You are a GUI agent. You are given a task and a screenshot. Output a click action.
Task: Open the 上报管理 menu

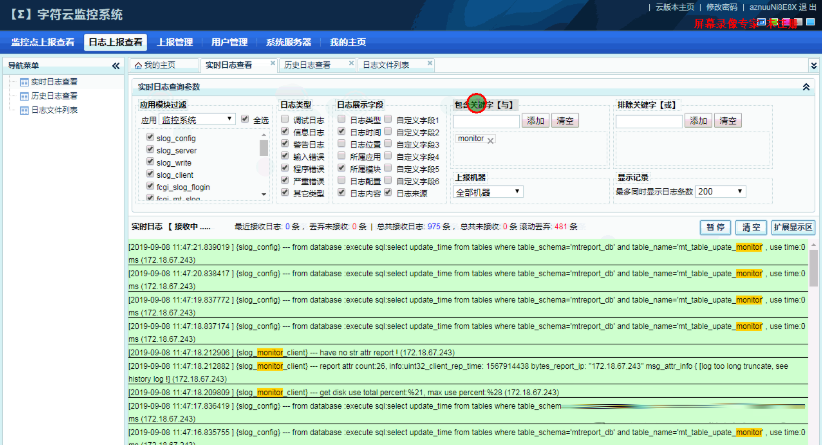[x=176, y=43]
